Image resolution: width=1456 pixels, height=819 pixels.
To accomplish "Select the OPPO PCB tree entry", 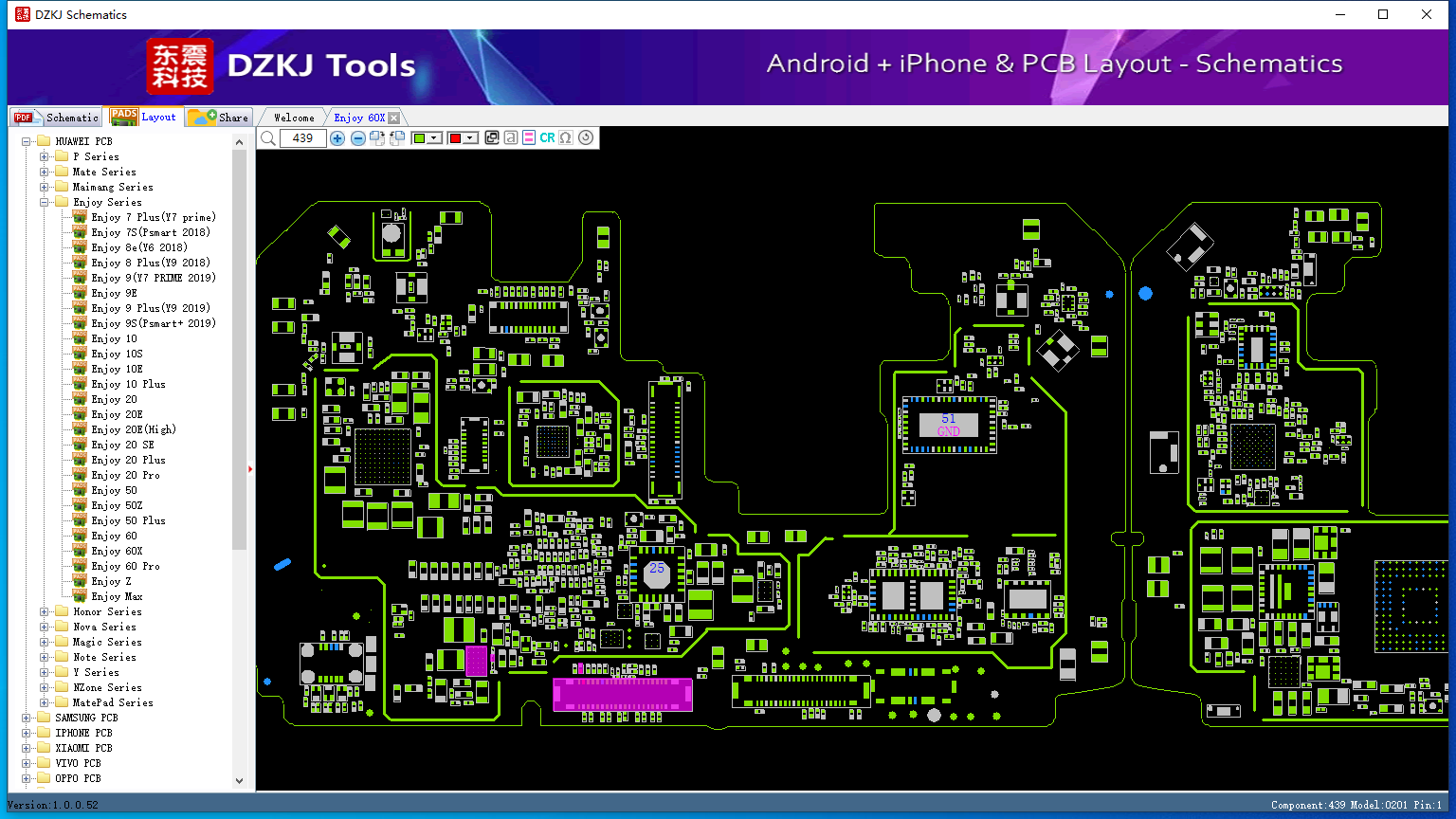I will pyautogui.click(x=78, y=778).
